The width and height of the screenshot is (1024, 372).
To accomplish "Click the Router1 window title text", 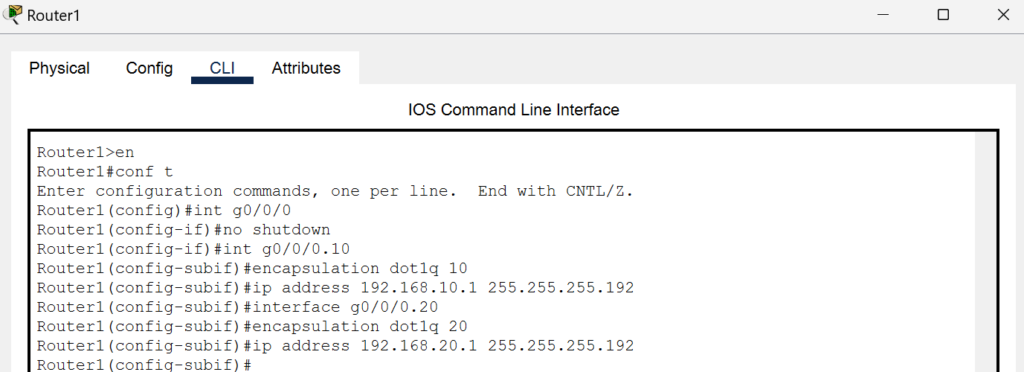I will pos(54,15).
